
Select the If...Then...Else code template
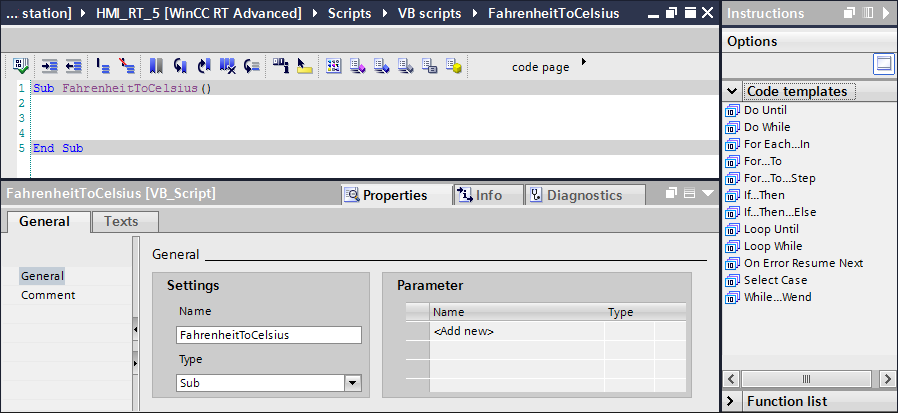coord(779,212)
